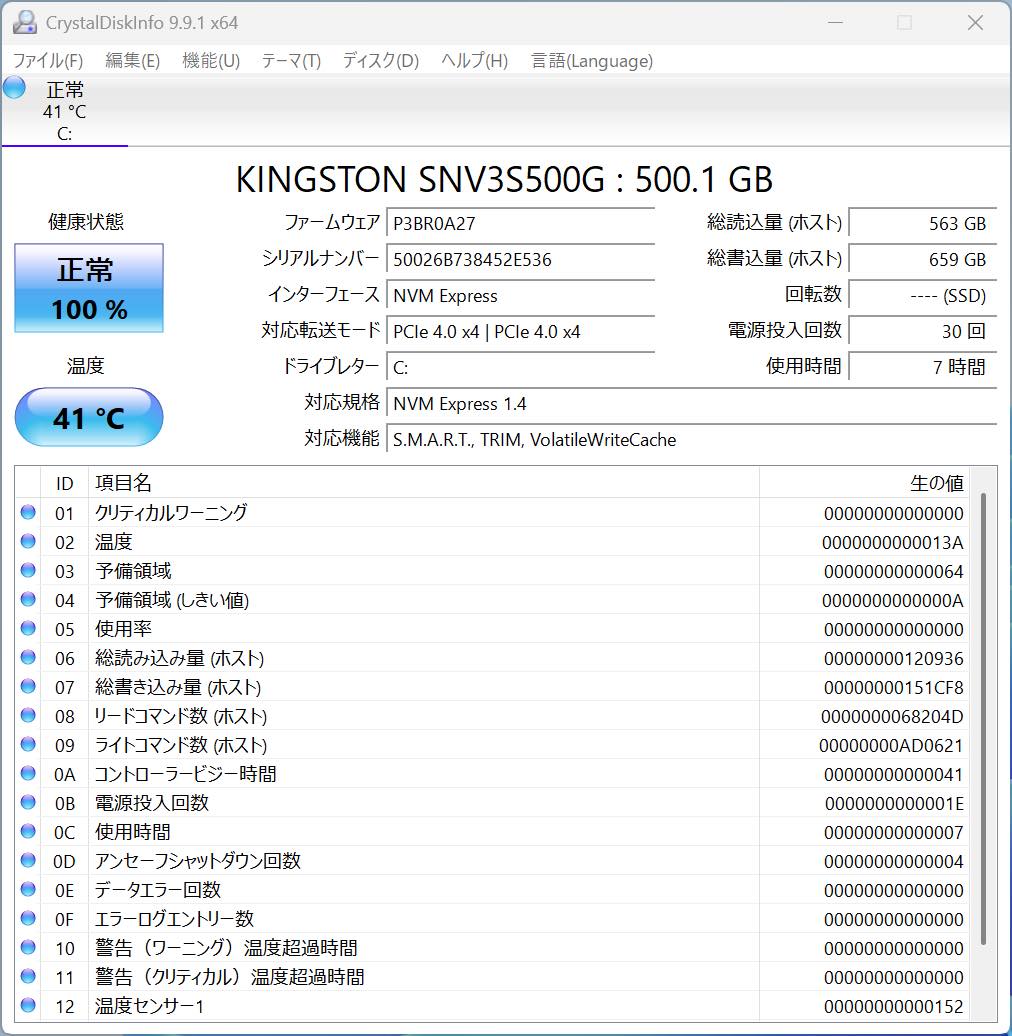
Task: Select raw value 00000000000041
Action: [893, 774]
